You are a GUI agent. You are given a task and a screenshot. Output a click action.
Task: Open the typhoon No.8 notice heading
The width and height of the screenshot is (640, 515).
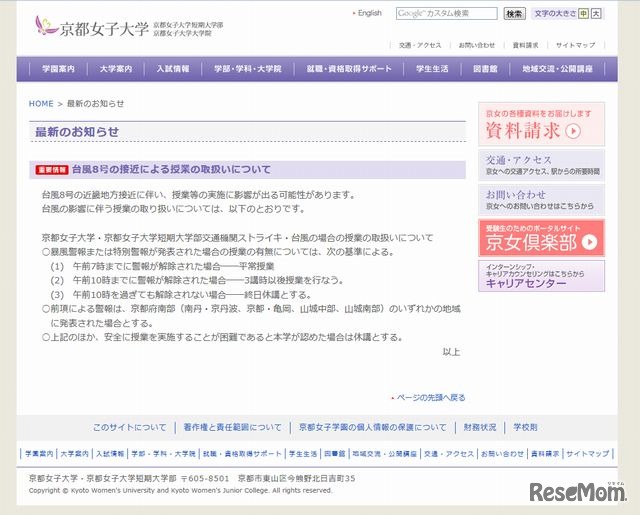[171, 169]
